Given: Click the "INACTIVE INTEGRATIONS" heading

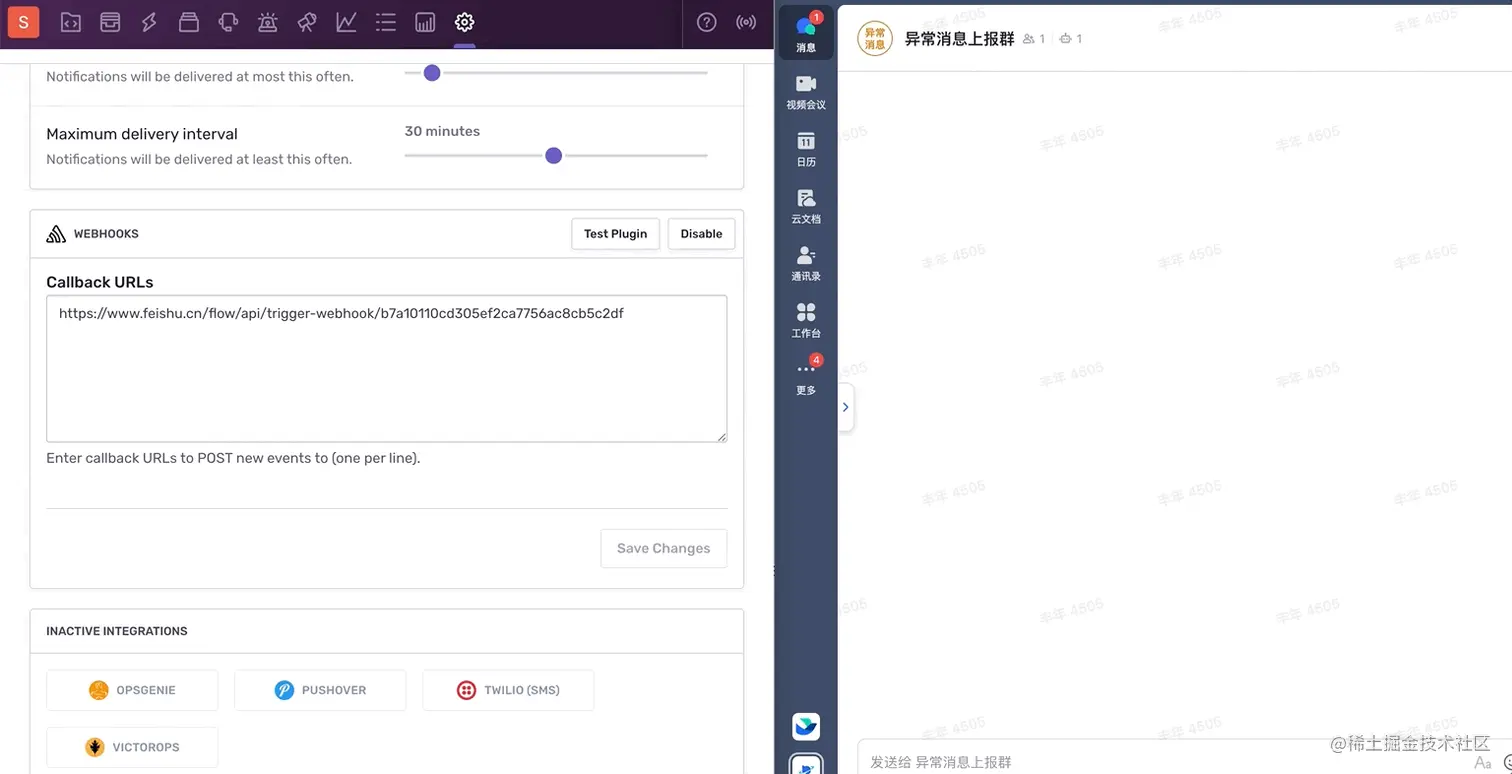Looking at the screenshot, I should pyautogui.click(x=117, y=631).
